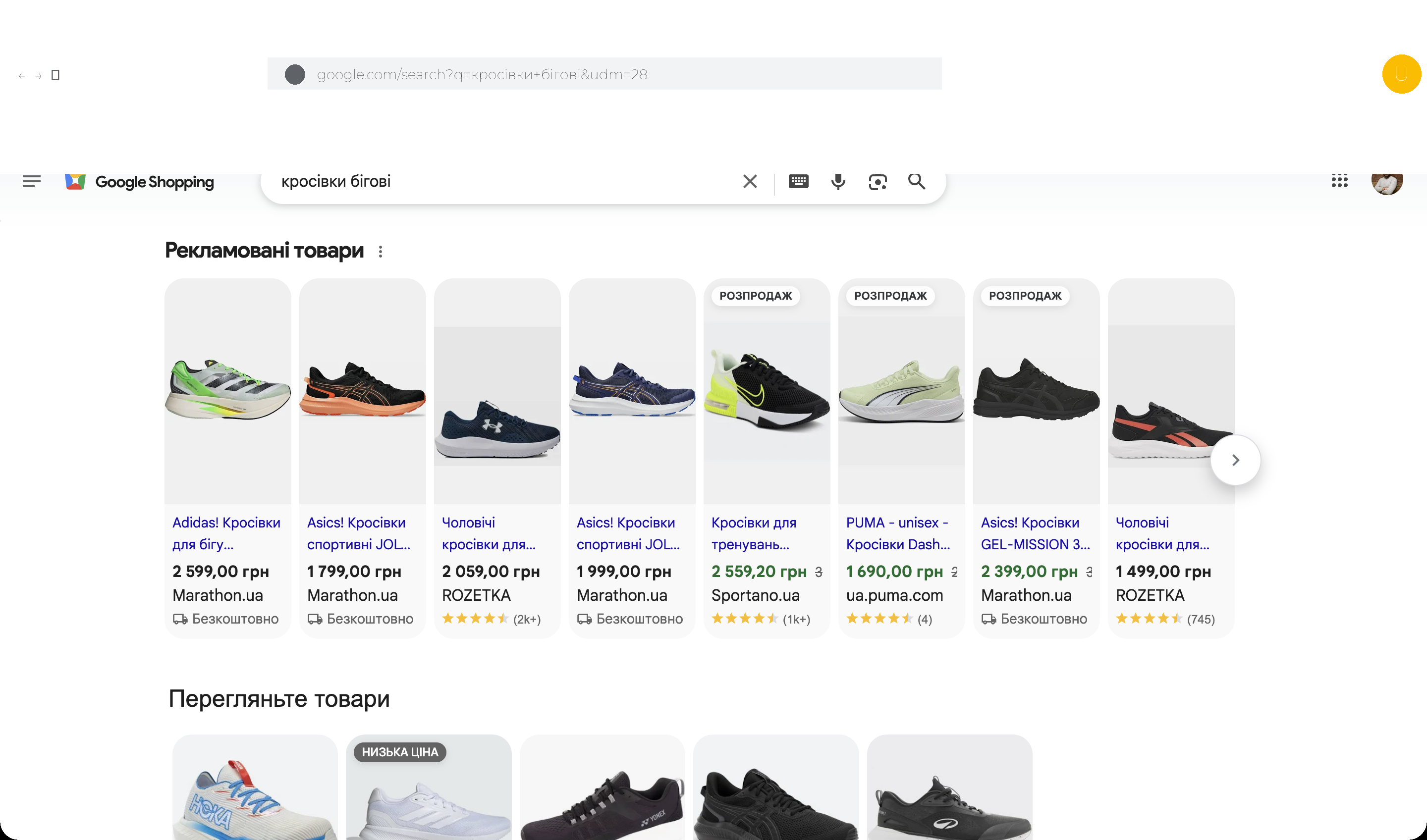Open Under Armour listing priced 2 059,00 грн
The width and height of the screenshot is (1427, 840).
pos(489,533)
